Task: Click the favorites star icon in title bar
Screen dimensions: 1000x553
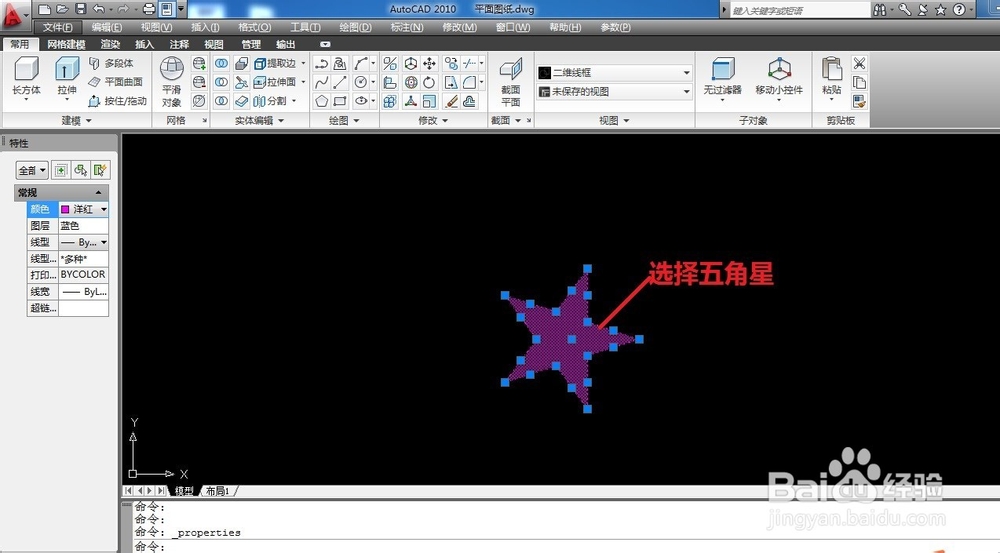Action: (x=940, y=10)
